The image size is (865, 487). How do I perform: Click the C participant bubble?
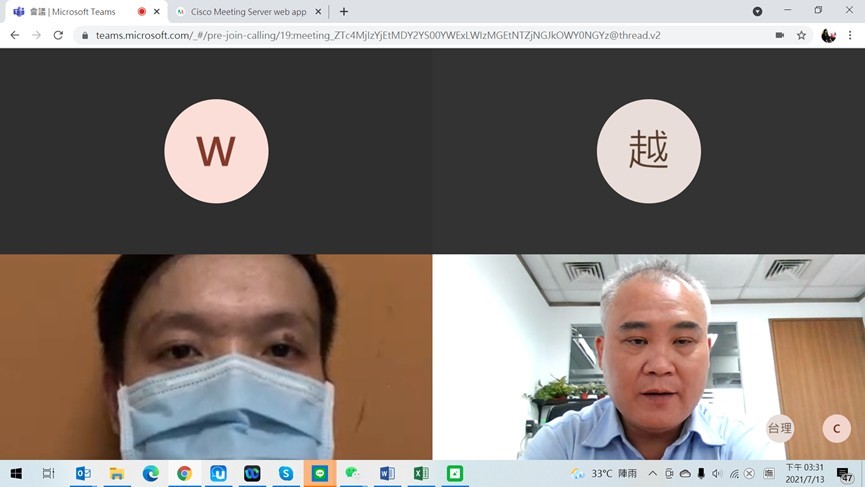(x=836, y=429)
